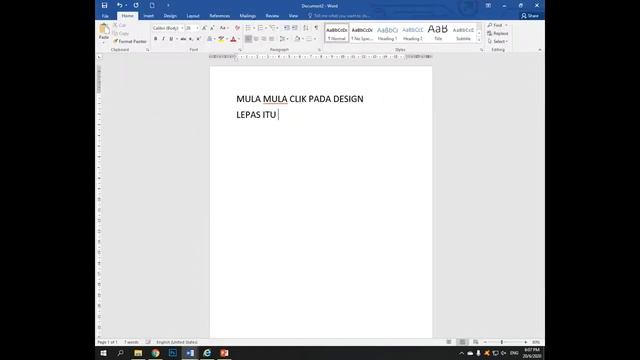The width and height of the screenshot is (640, 360).
Task: Toggle underline formatting
Action: pos(171,39)
